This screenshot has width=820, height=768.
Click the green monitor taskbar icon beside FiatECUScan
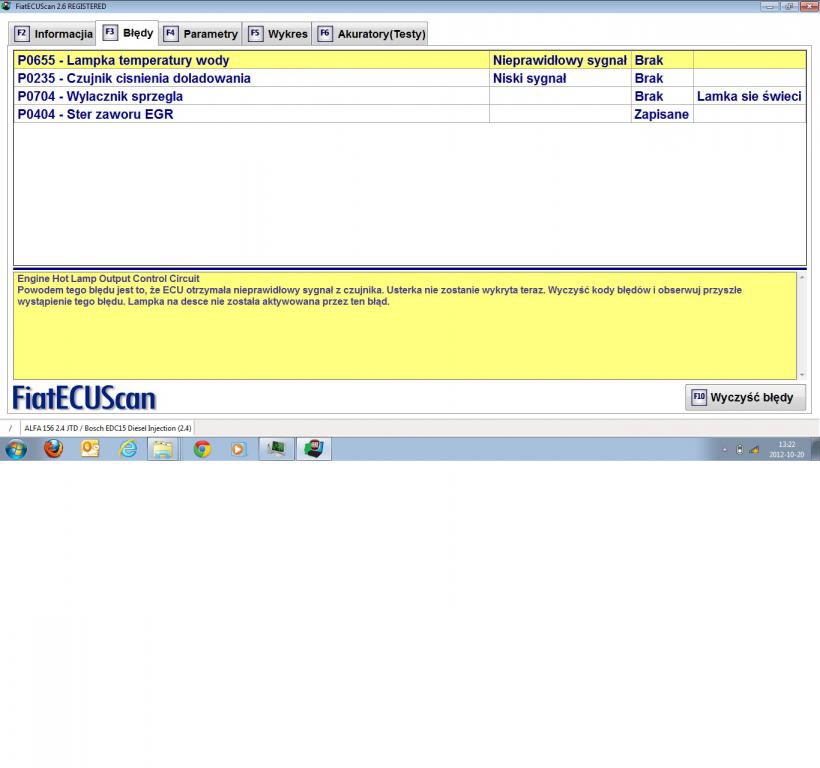point(276,449)
